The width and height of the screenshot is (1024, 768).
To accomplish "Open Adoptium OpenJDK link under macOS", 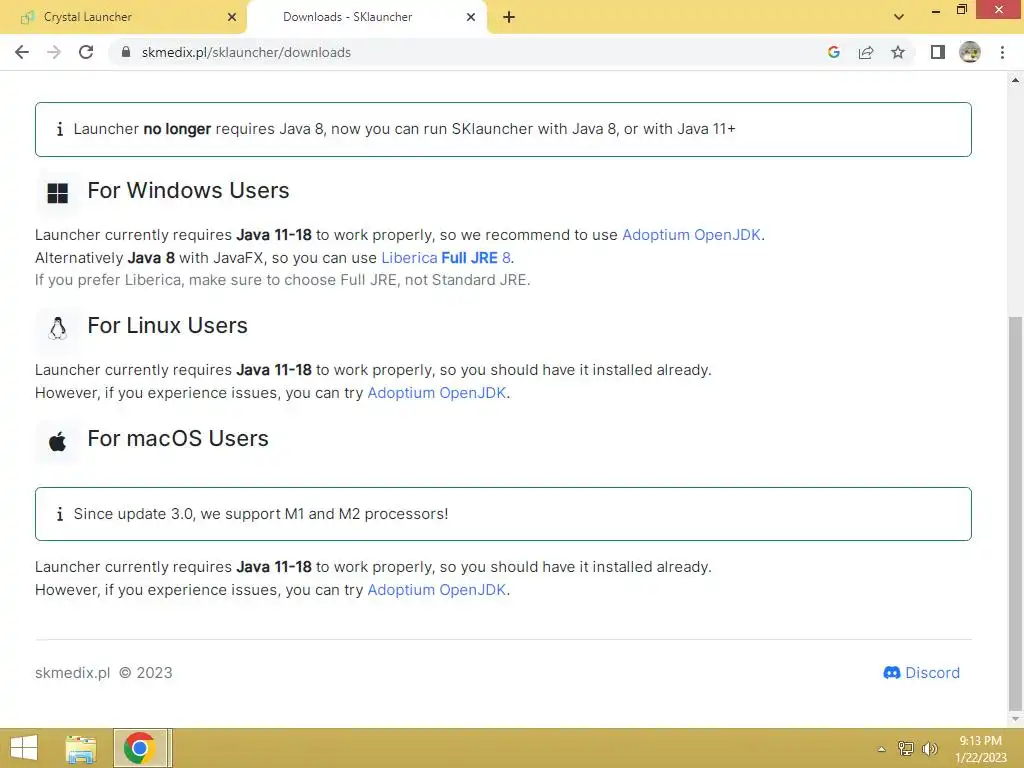I will (x=437, y=590).
